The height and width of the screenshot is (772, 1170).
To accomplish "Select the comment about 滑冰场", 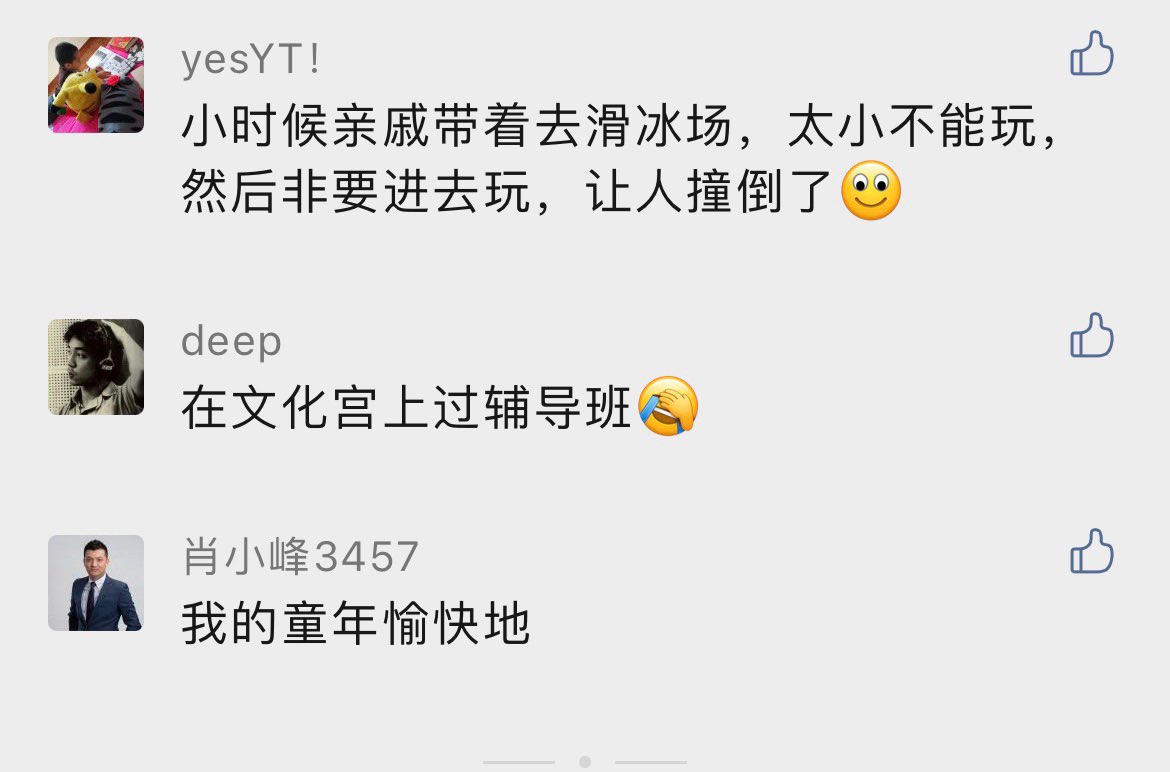I will 619,158.
